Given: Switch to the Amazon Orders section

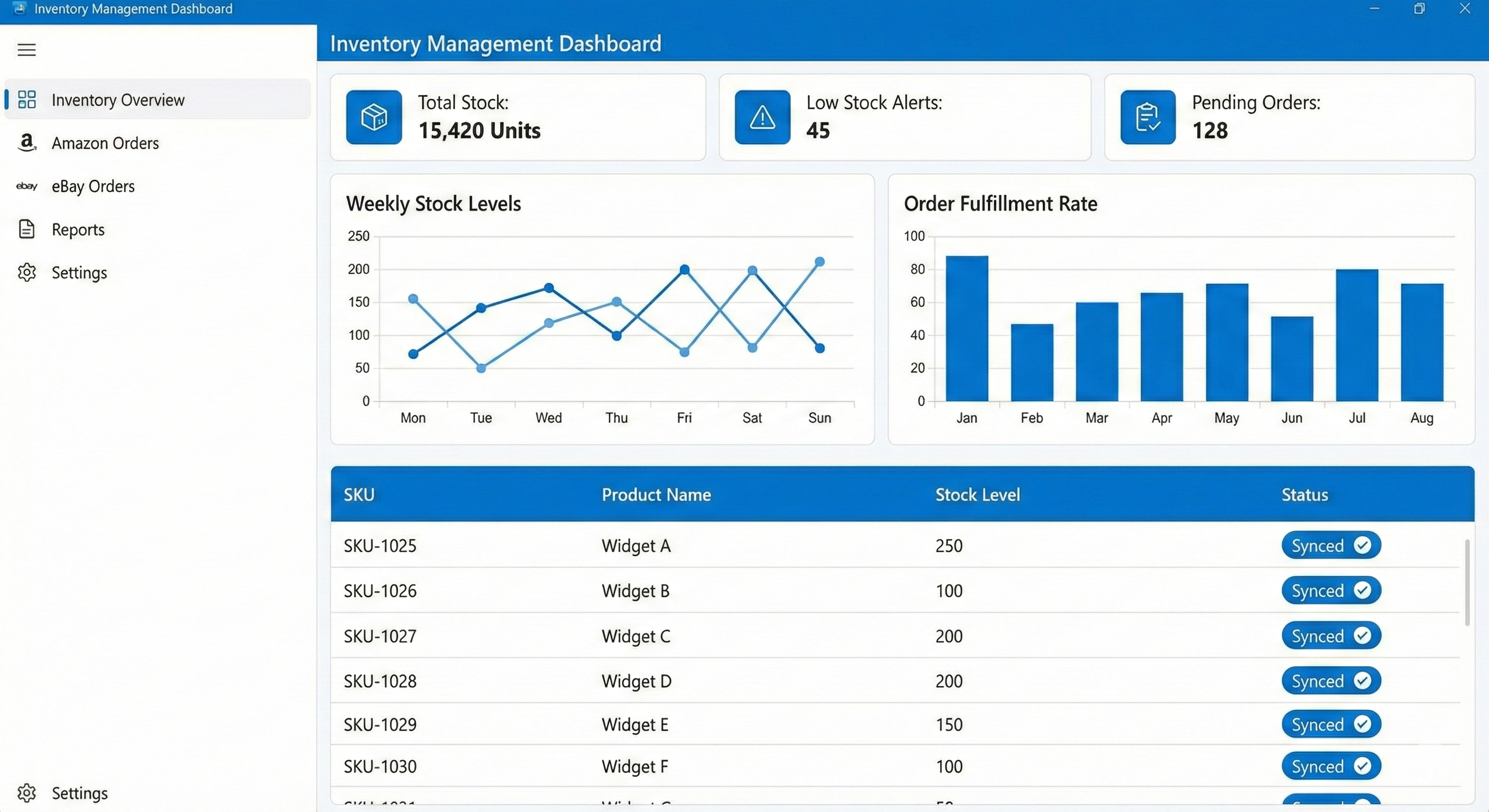Looking at the screenshot, I should (x=105, y=143).
